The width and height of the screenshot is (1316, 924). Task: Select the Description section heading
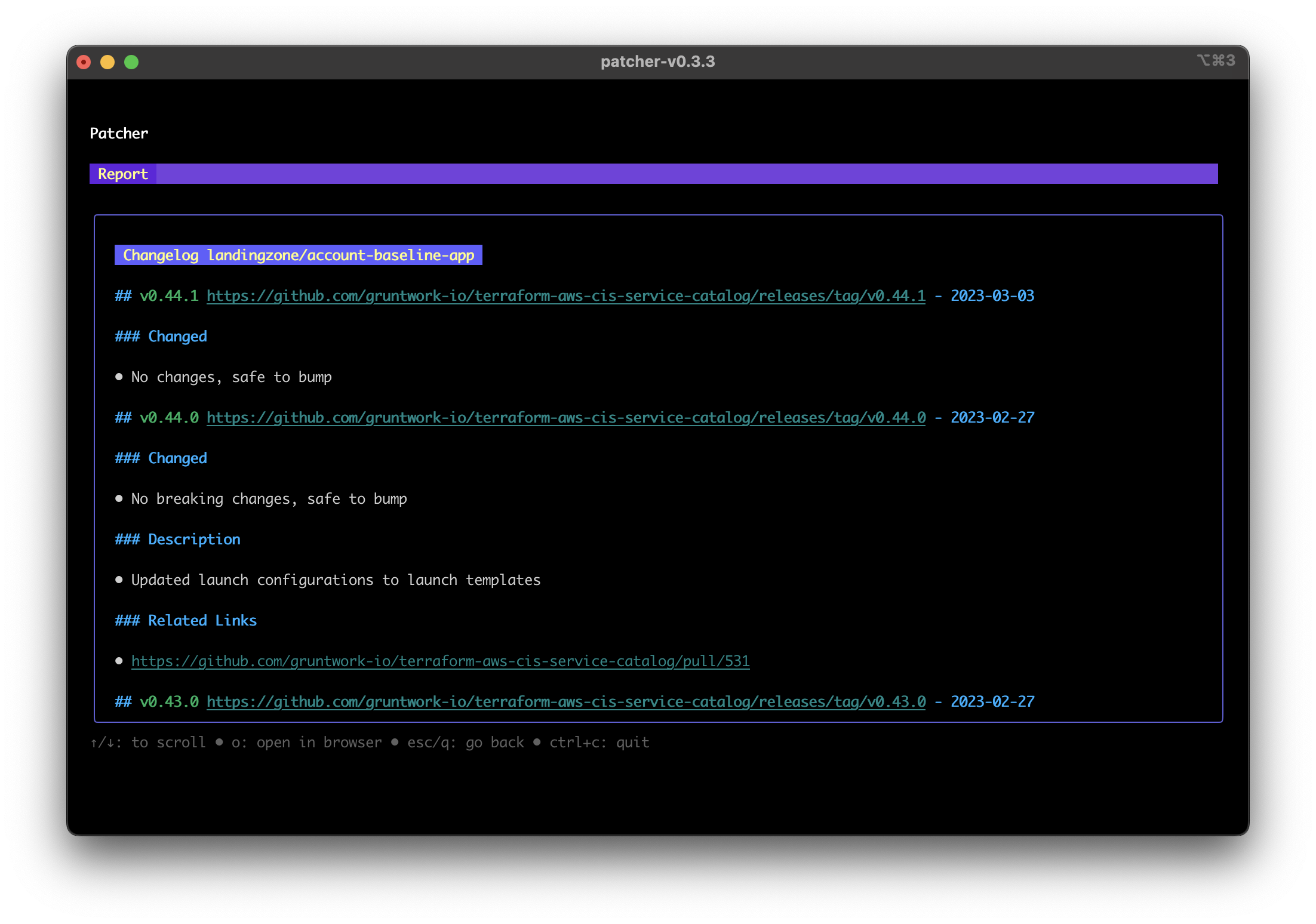[x=177, y=539]
